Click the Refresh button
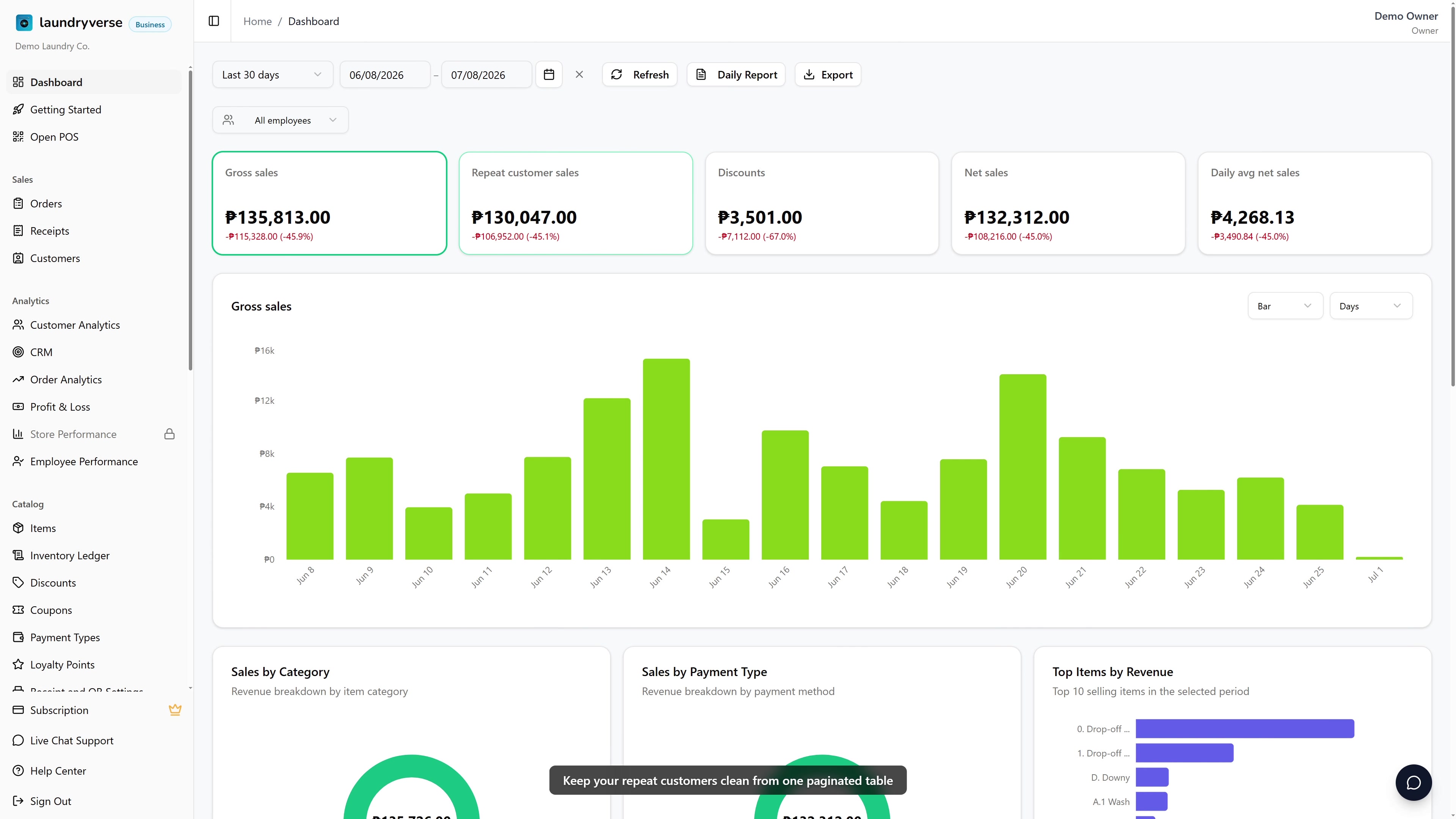This screenshot has width=1456, height=819. (640, 75)
